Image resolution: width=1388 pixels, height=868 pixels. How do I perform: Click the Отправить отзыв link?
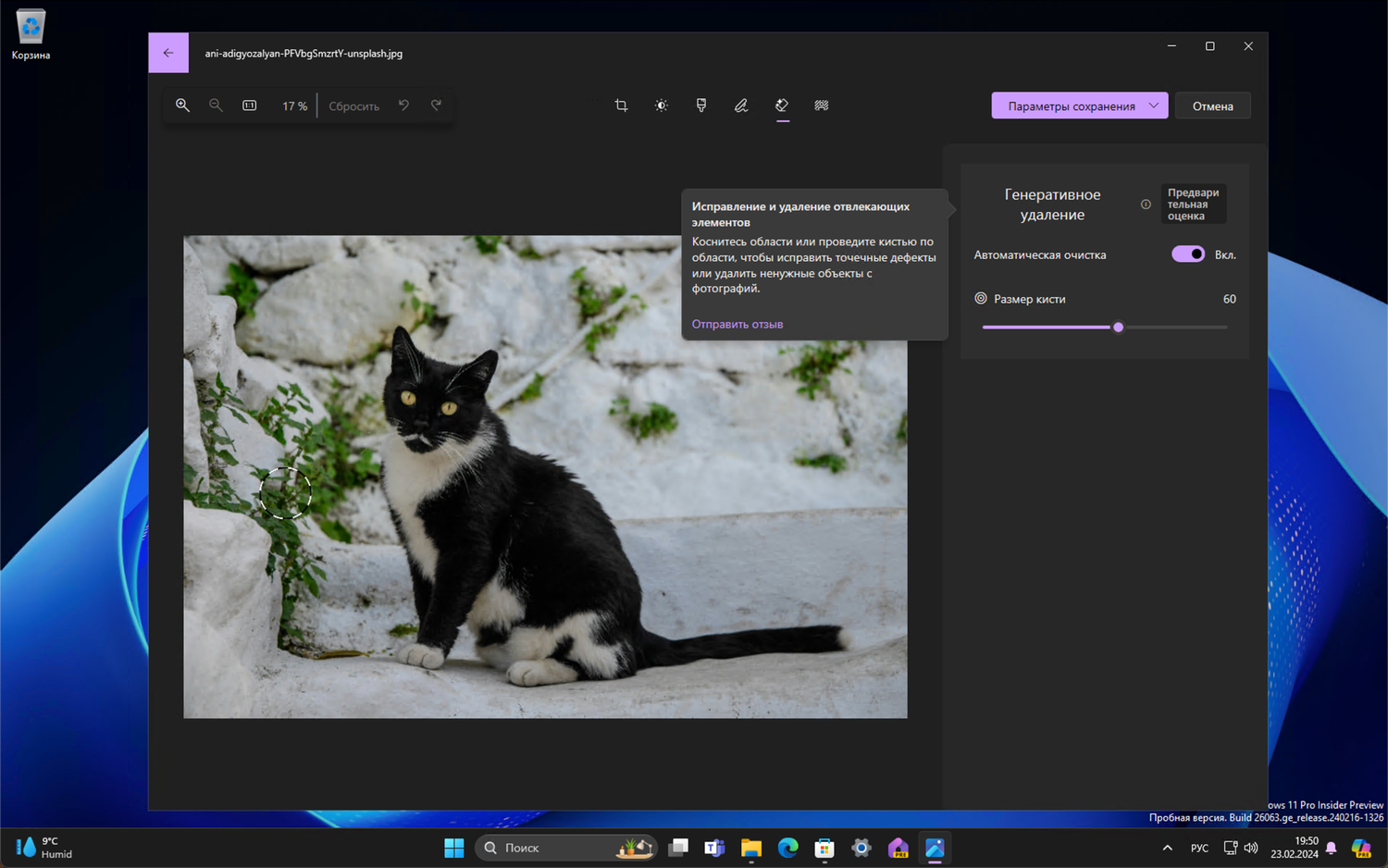pyautogui.click(x=737, y=324)
